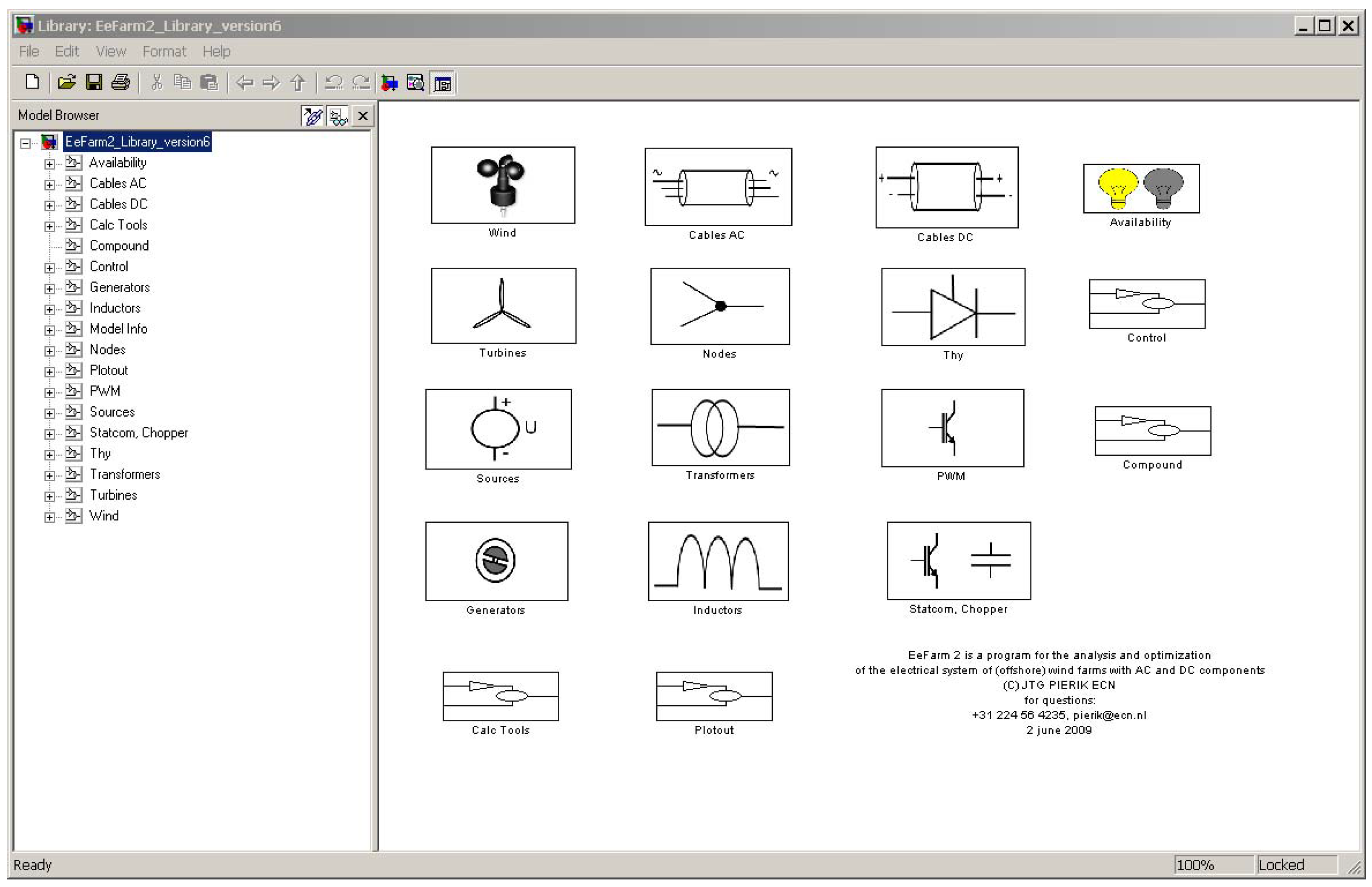
Task: Select the Inductors coil block
Action: point(718,561)
